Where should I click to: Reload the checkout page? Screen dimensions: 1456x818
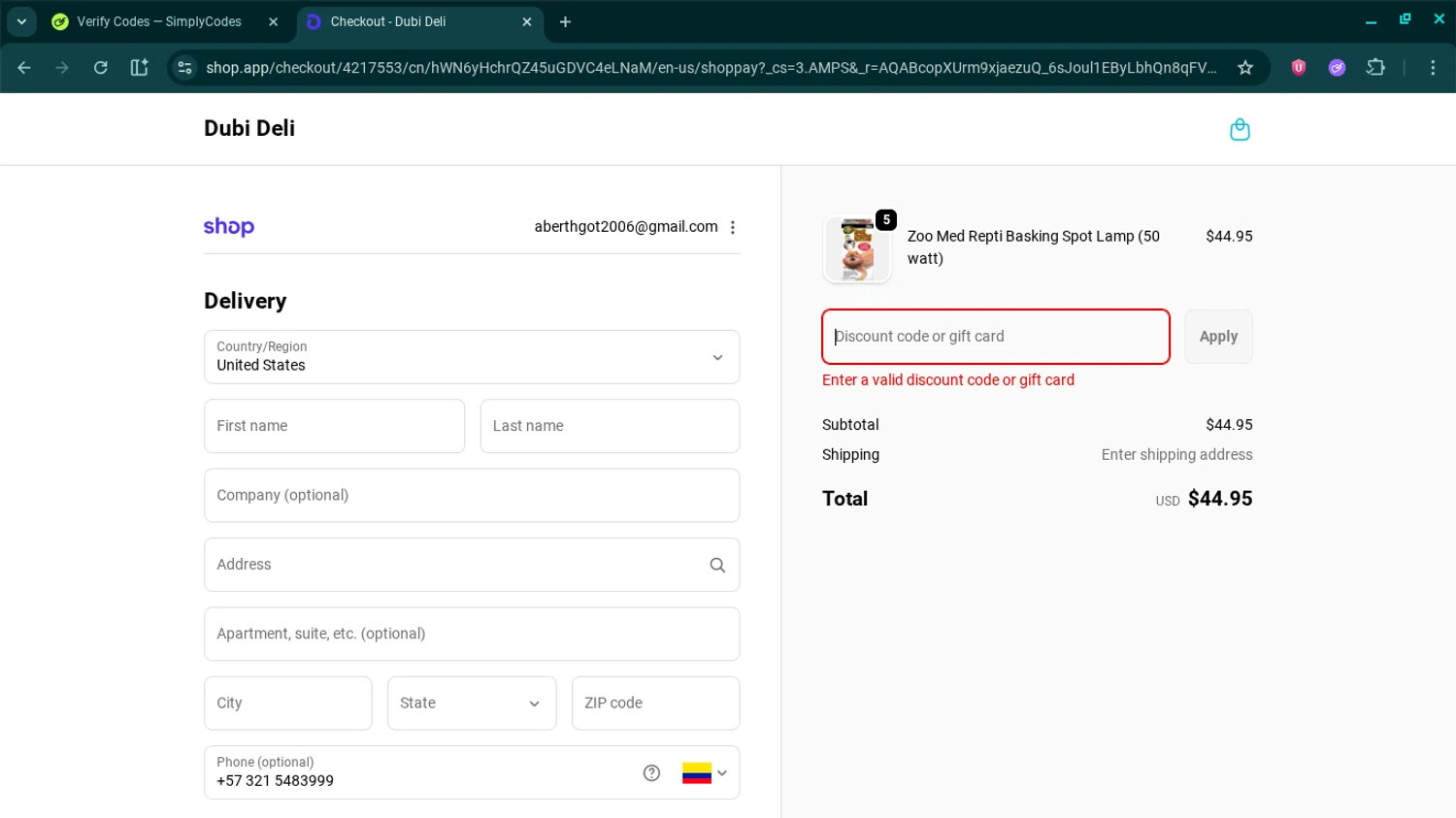tap(100, 67)
